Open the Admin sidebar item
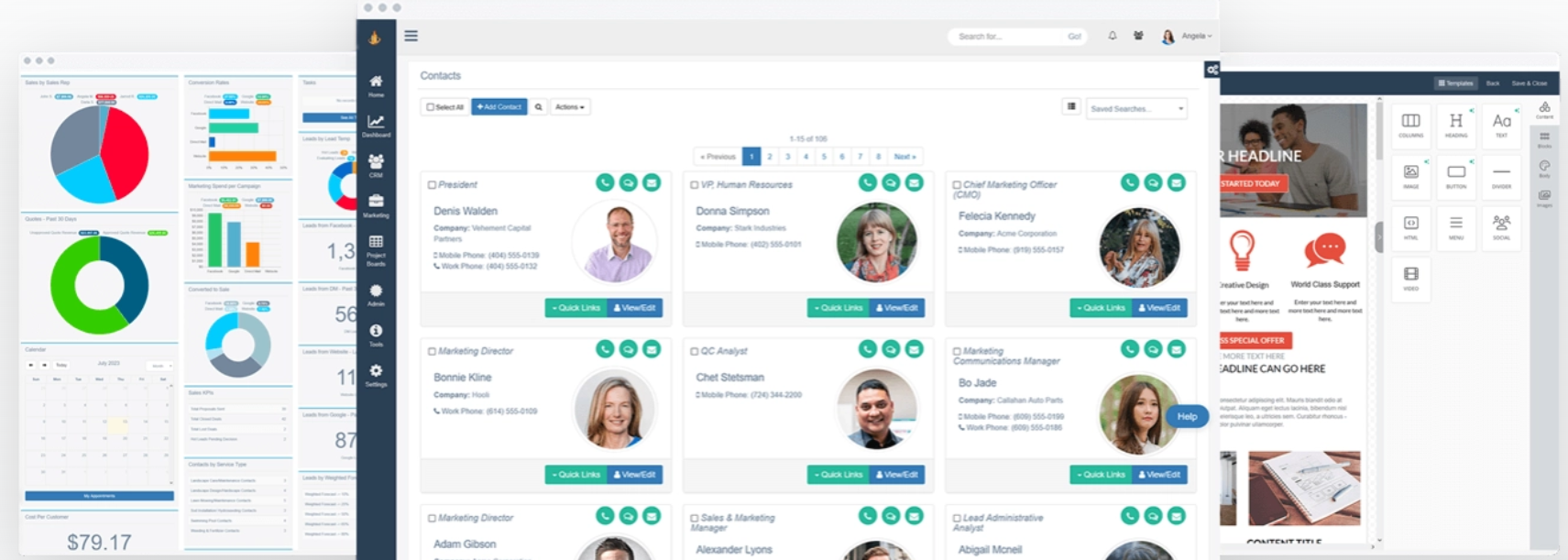The width and height of the screenshot is (1568, 560). (376, 295)
